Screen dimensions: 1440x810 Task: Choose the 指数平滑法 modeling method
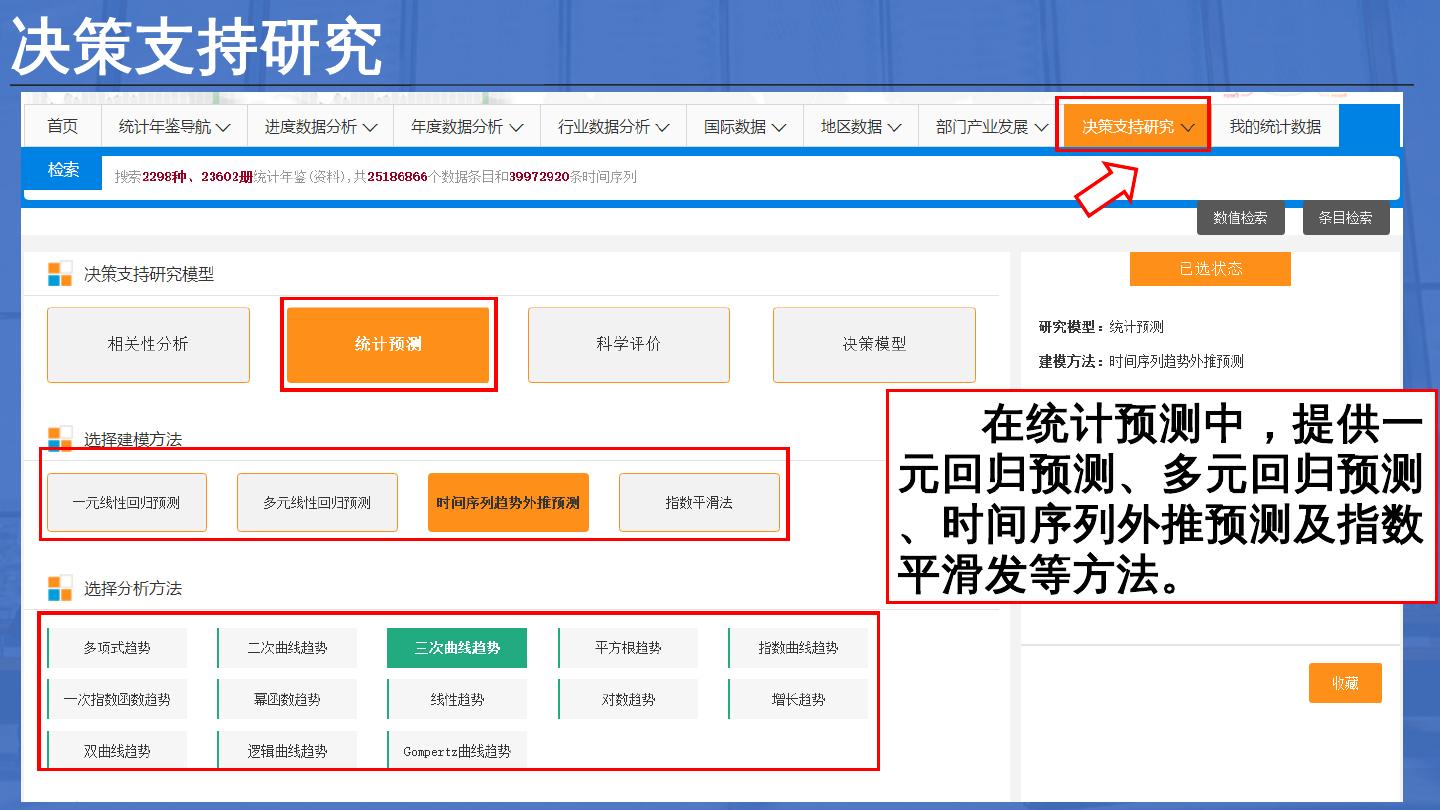[699, 502]
